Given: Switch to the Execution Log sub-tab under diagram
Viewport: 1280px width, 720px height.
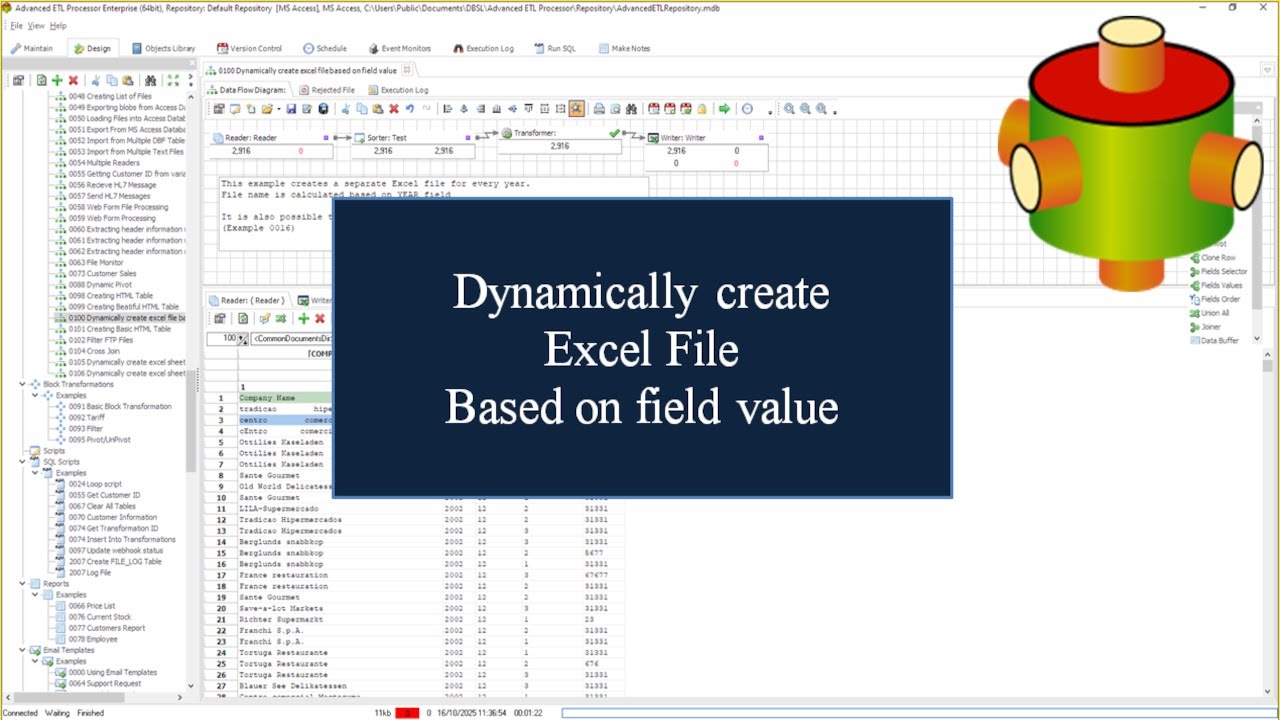Looking at the screenshot, I should click(x=398, y=90).
